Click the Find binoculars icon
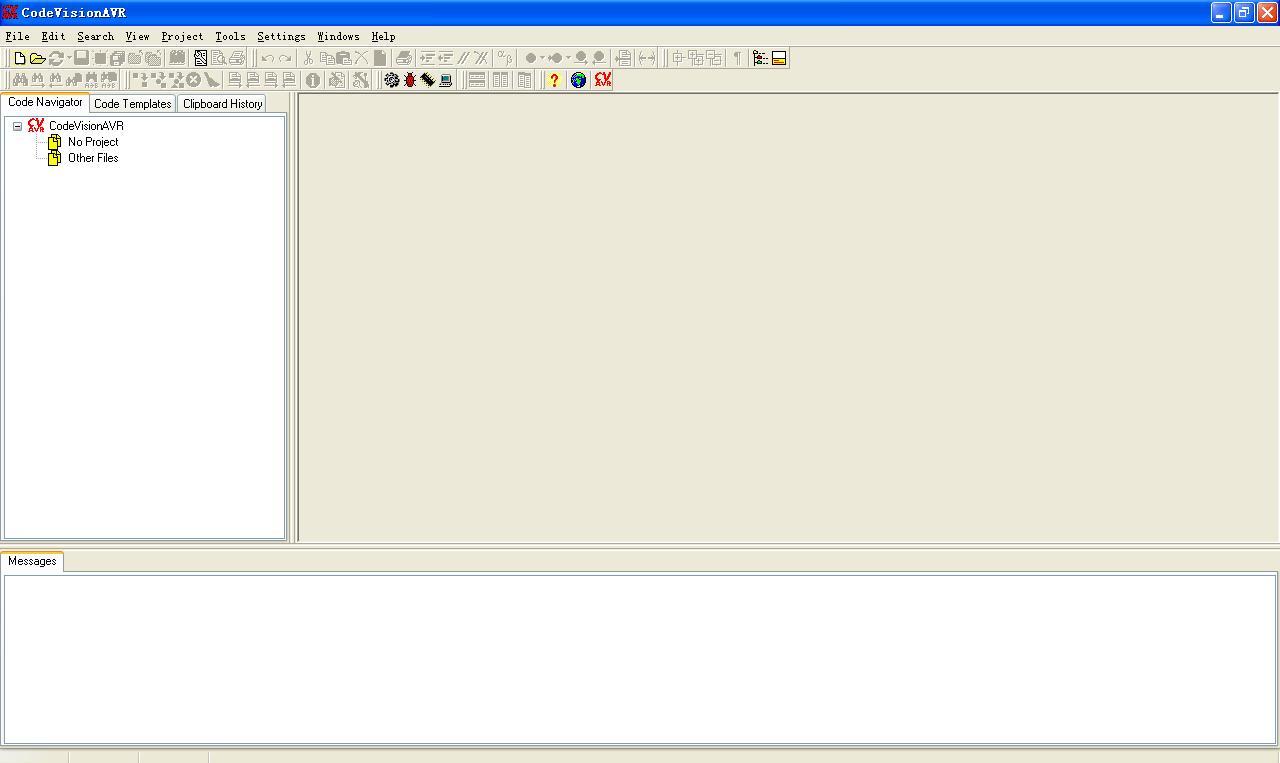Image resolution: width=1280 pixels, height=763 pixels. coord(19,80)
